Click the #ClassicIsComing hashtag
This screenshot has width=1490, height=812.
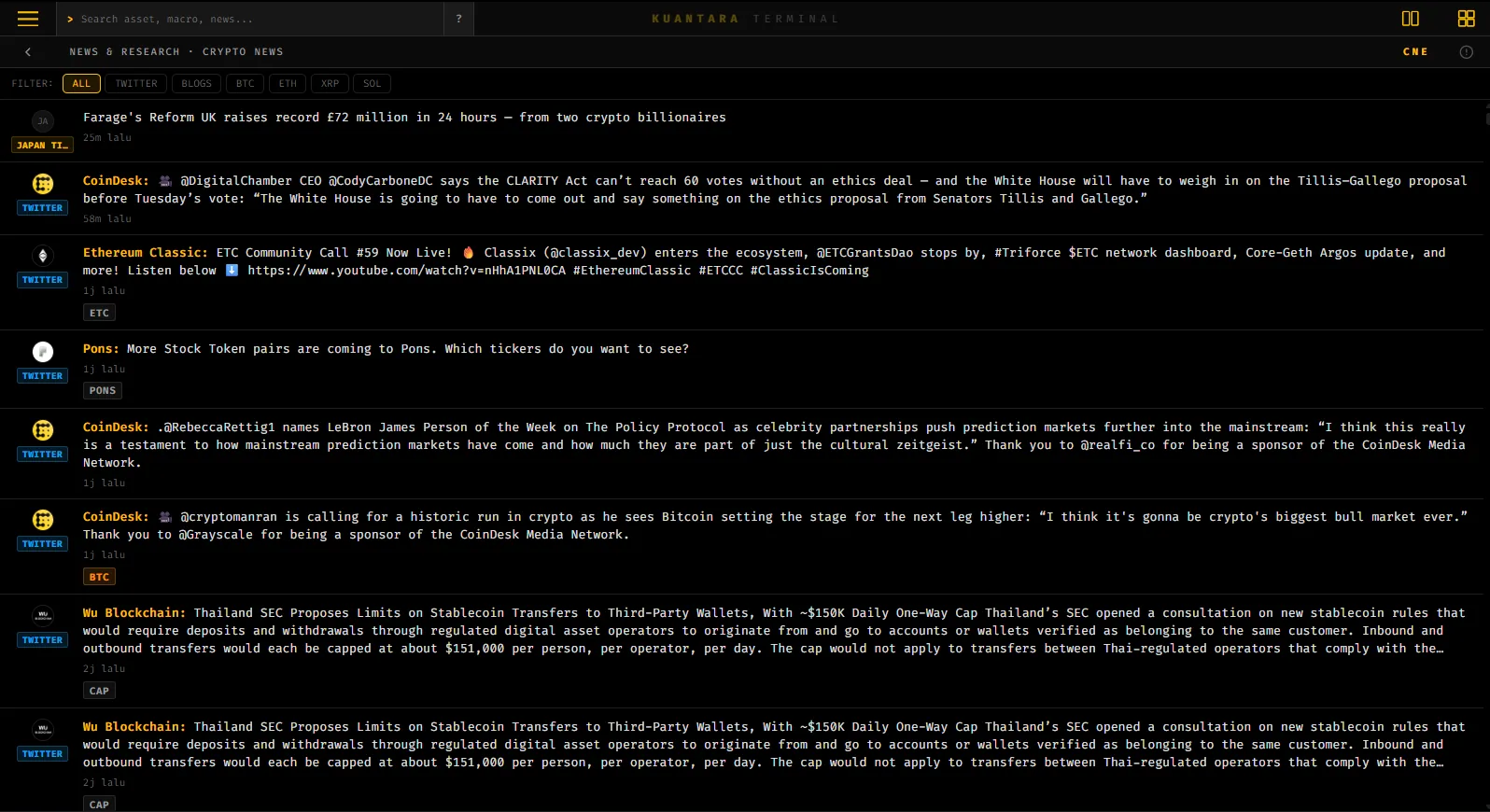tap(809, 271)
